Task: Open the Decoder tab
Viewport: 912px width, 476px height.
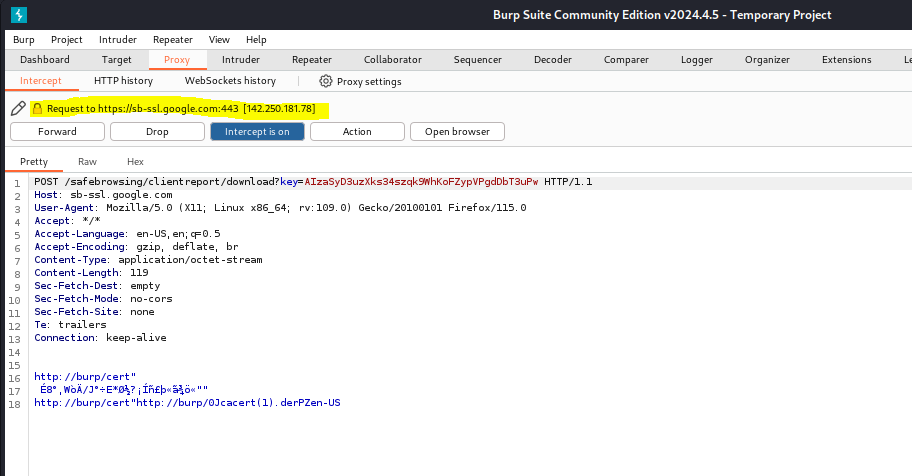Action: (x=553, y=59)
